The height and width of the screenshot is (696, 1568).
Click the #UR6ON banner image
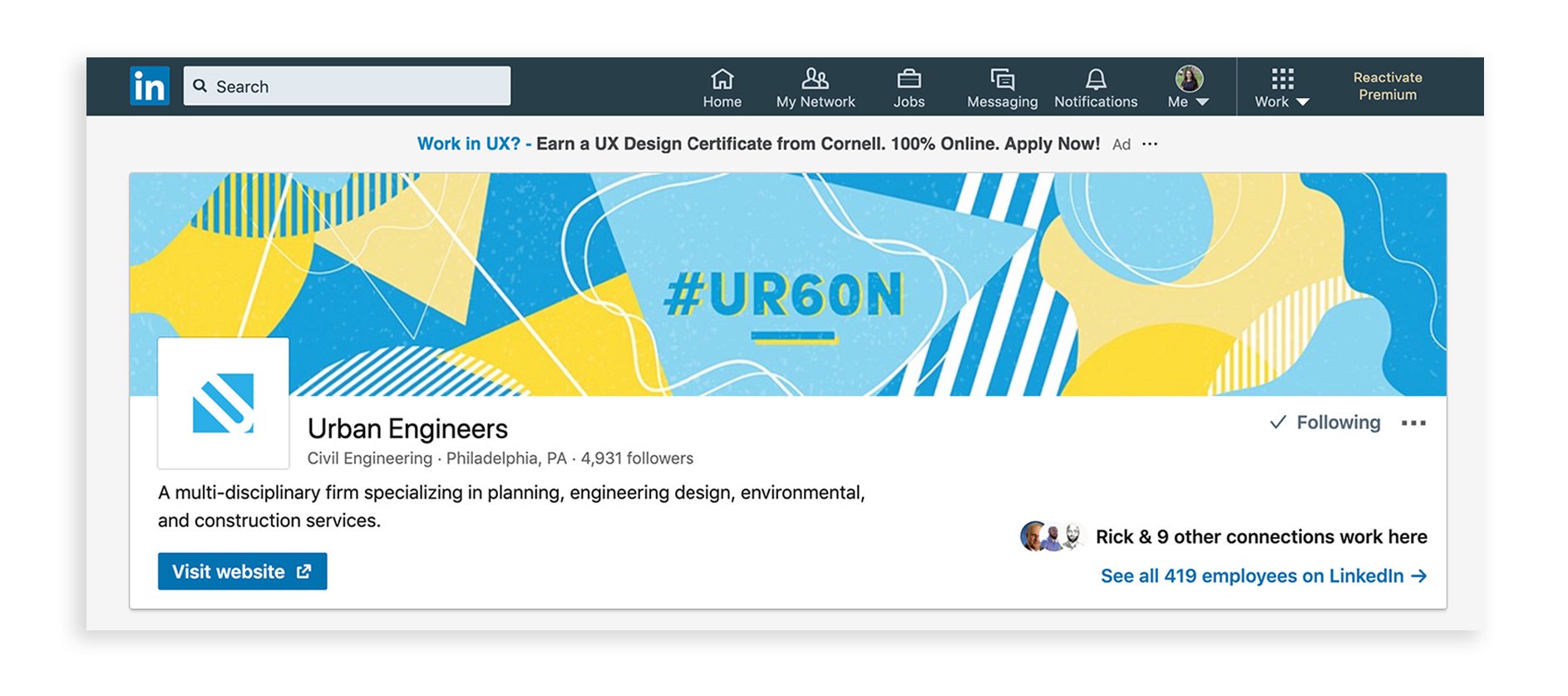(x=787, y=284)
